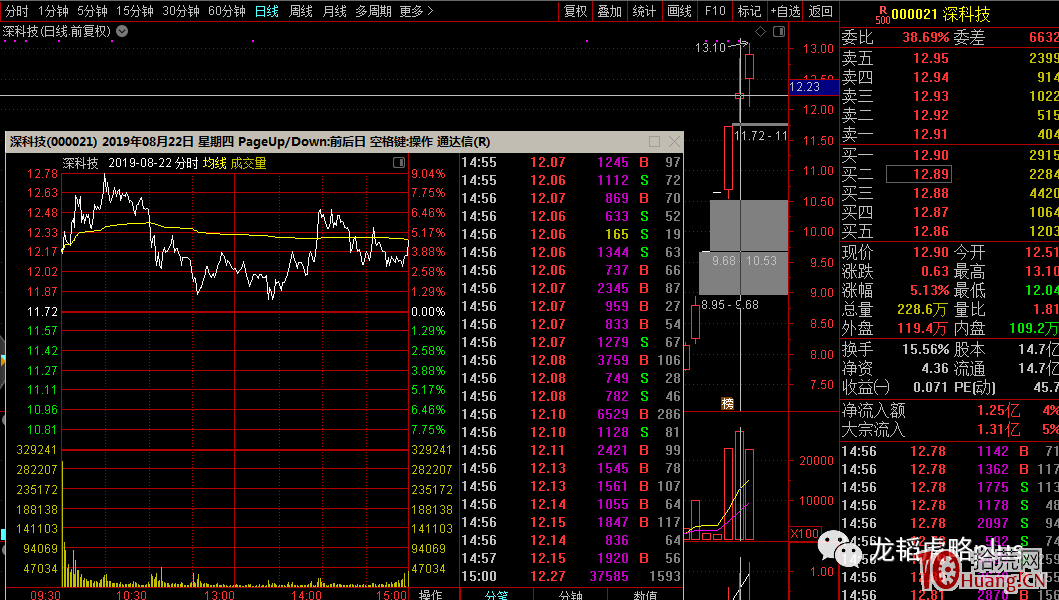Click the 换手 value 15.56%
1059x600 pixels.
(925, 349)
